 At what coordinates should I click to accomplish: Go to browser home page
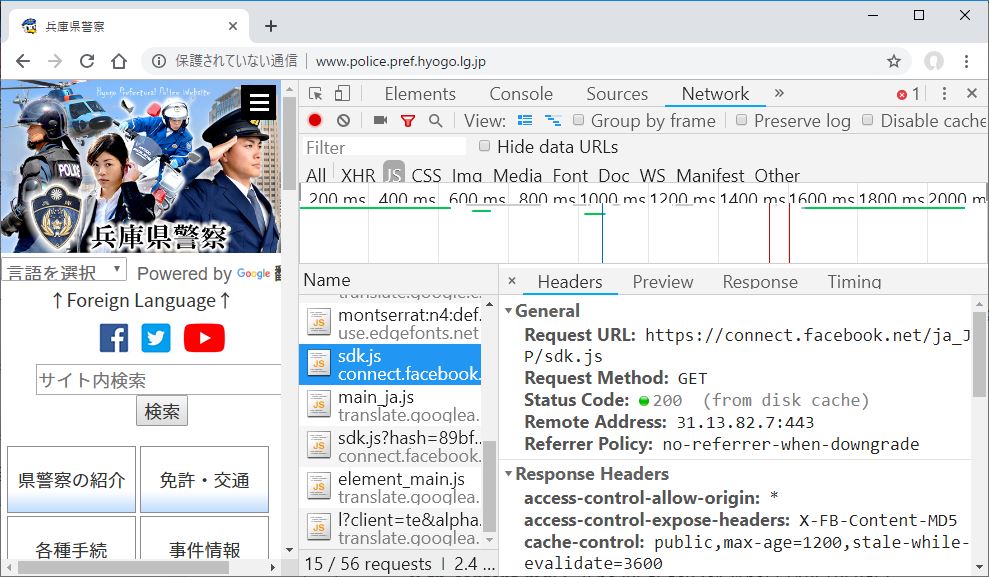click(x=119, y=61)
